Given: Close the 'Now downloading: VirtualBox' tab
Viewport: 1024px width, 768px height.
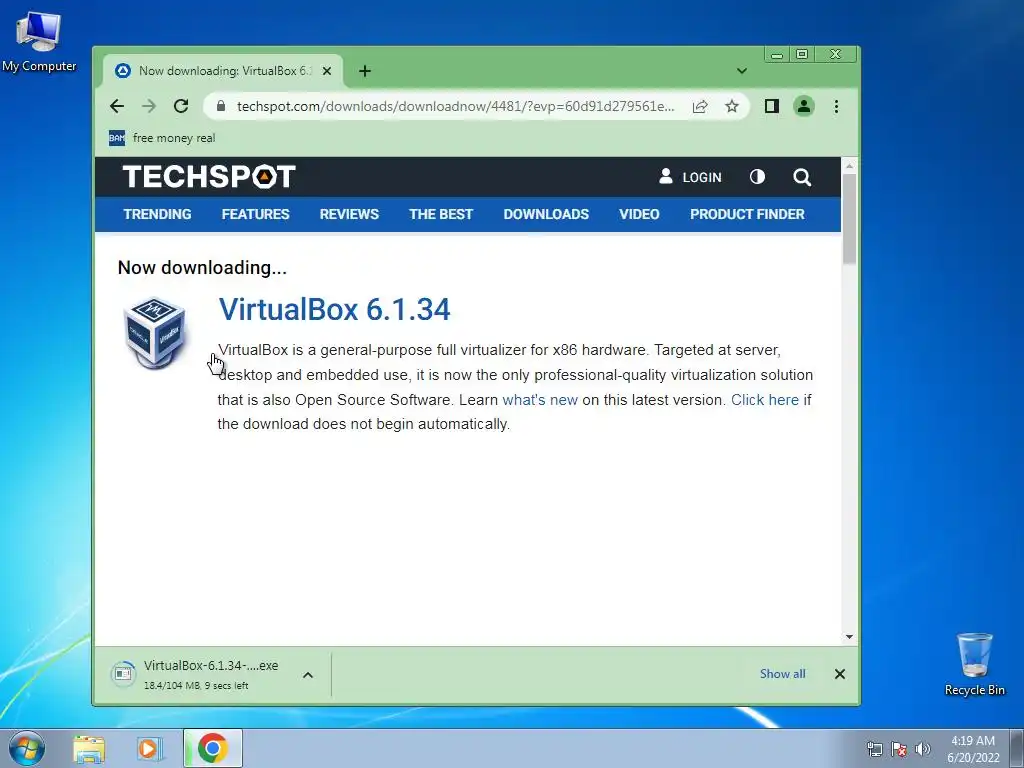Looking at the screenshot, I should 327,71.
